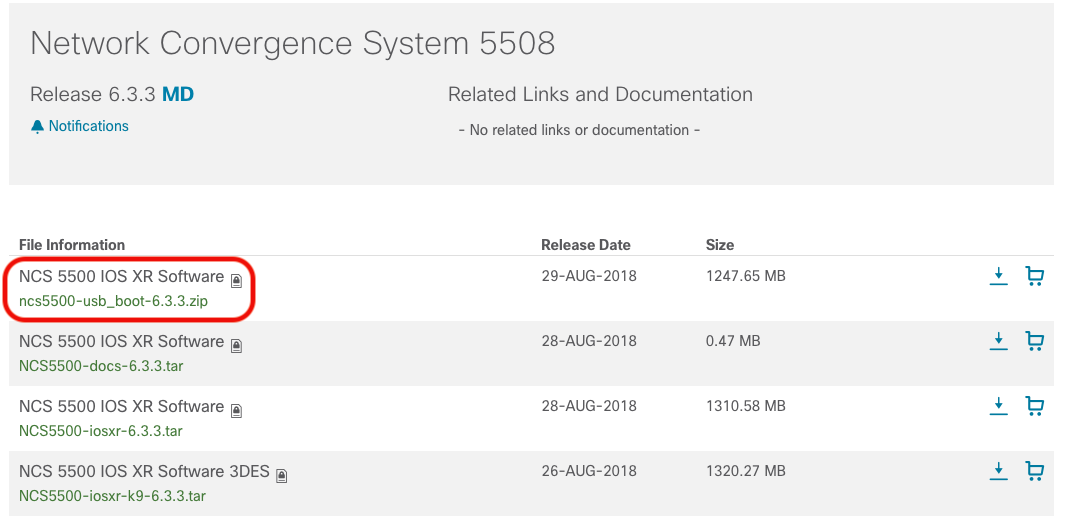Click the Release 6.3.3 text
Image resolution: width=1082 pixels, height=526 pixels.
92,95
